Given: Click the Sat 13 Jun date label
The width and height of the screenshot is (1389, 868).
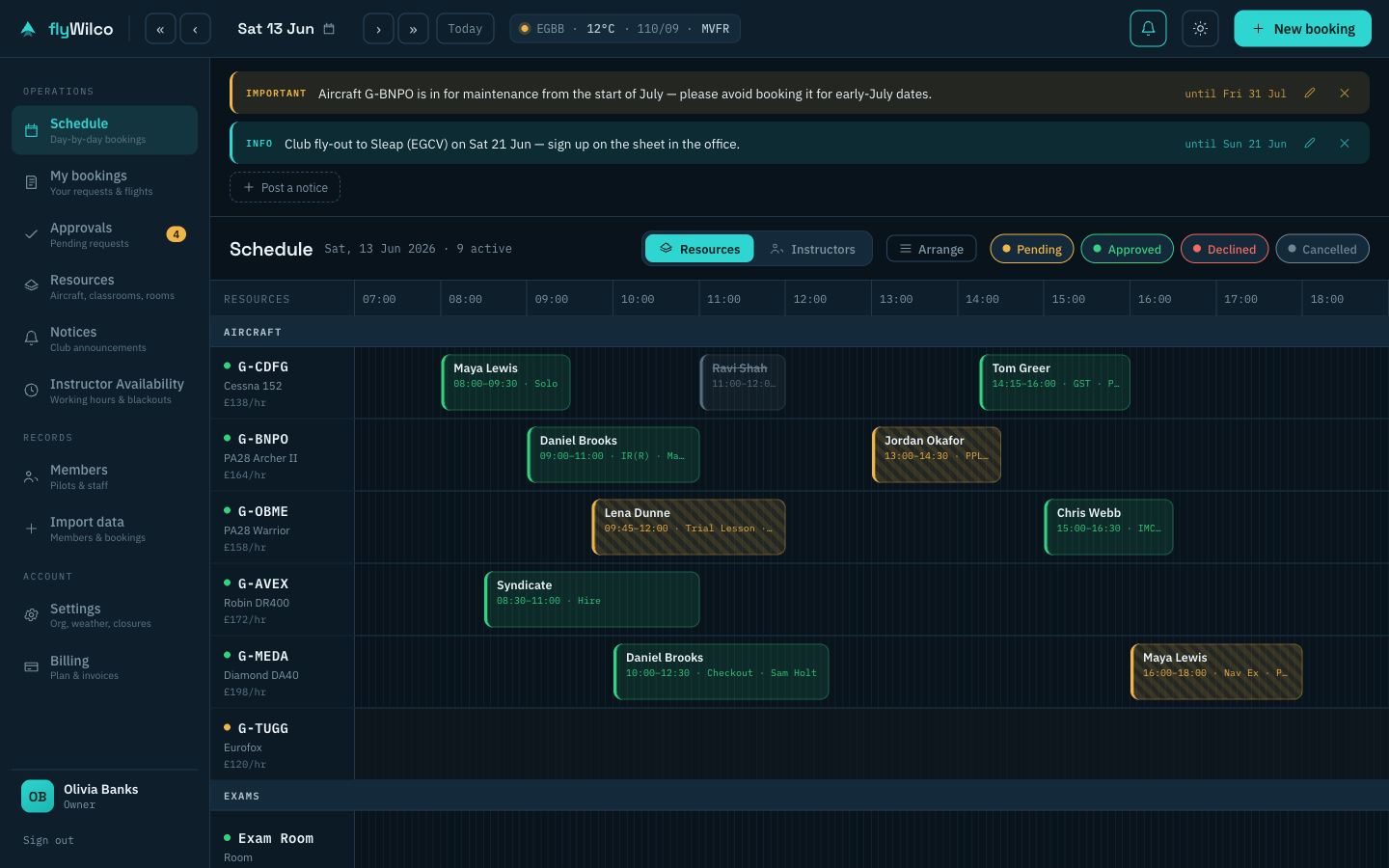Looking at the screenshot, I should click(276, 29).
